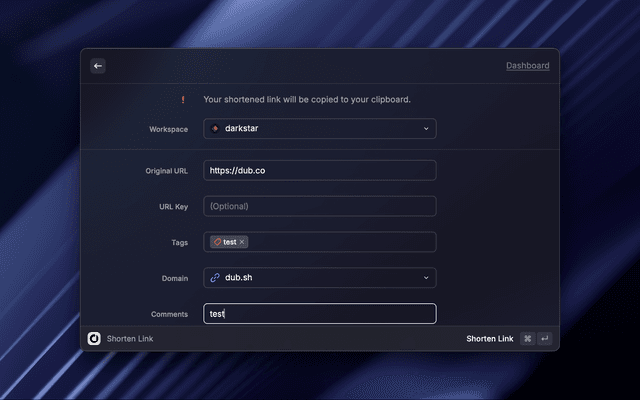
Task: Click into the URL Key field
Action: coord(319,206)
